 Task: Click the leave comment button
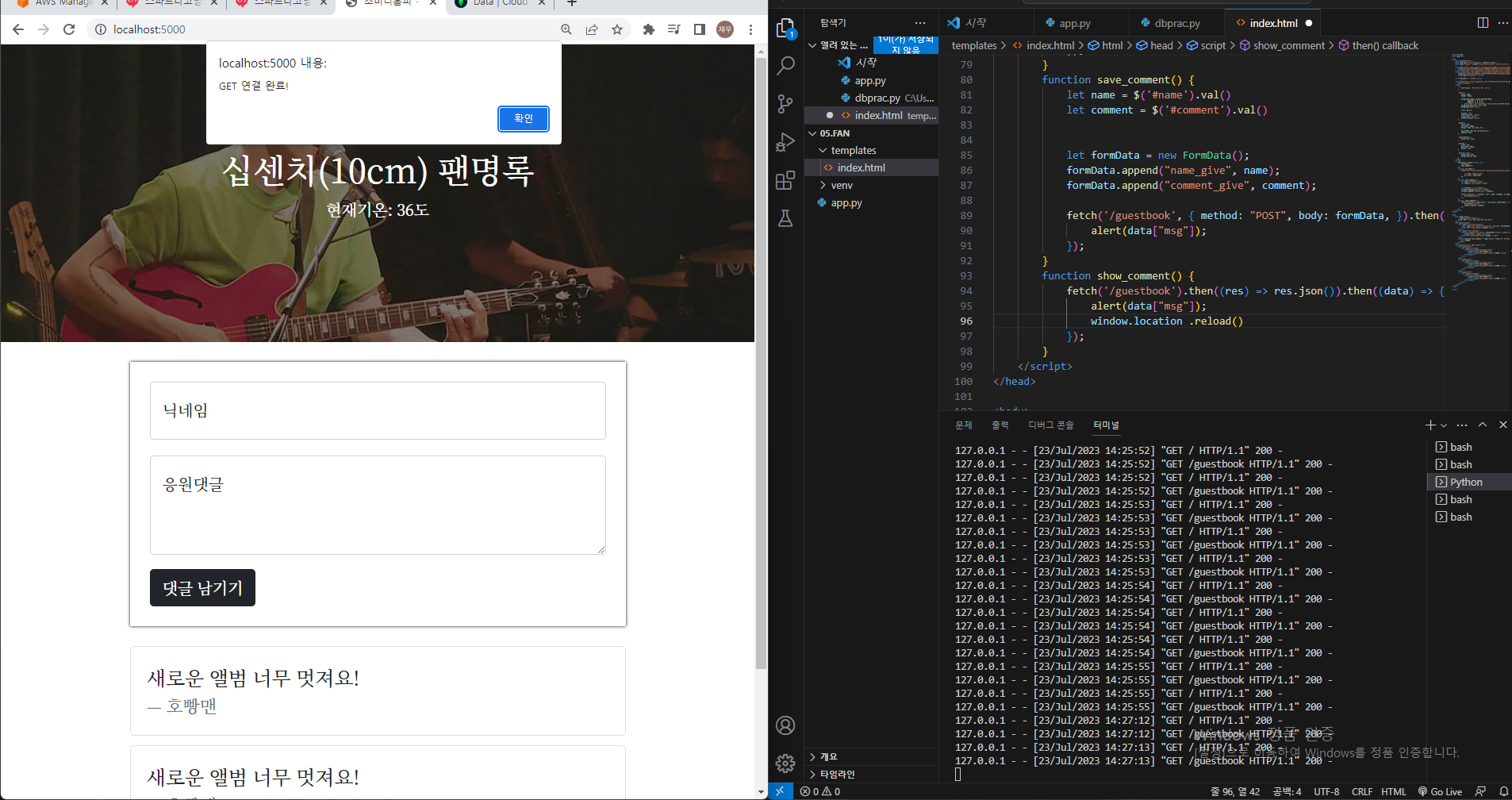point(202,588)
